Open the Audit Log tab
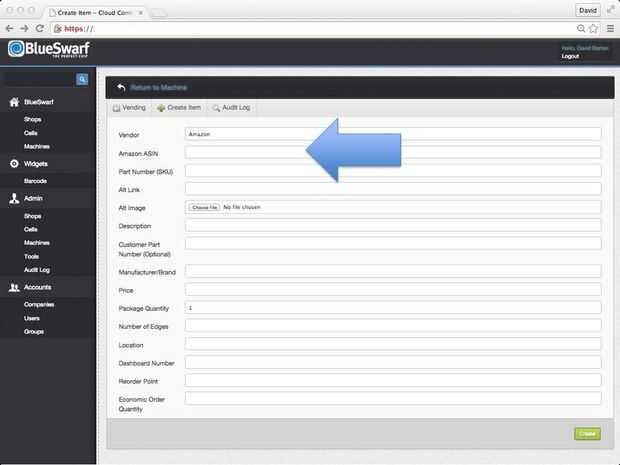620x465 pixels. (231, 108)
